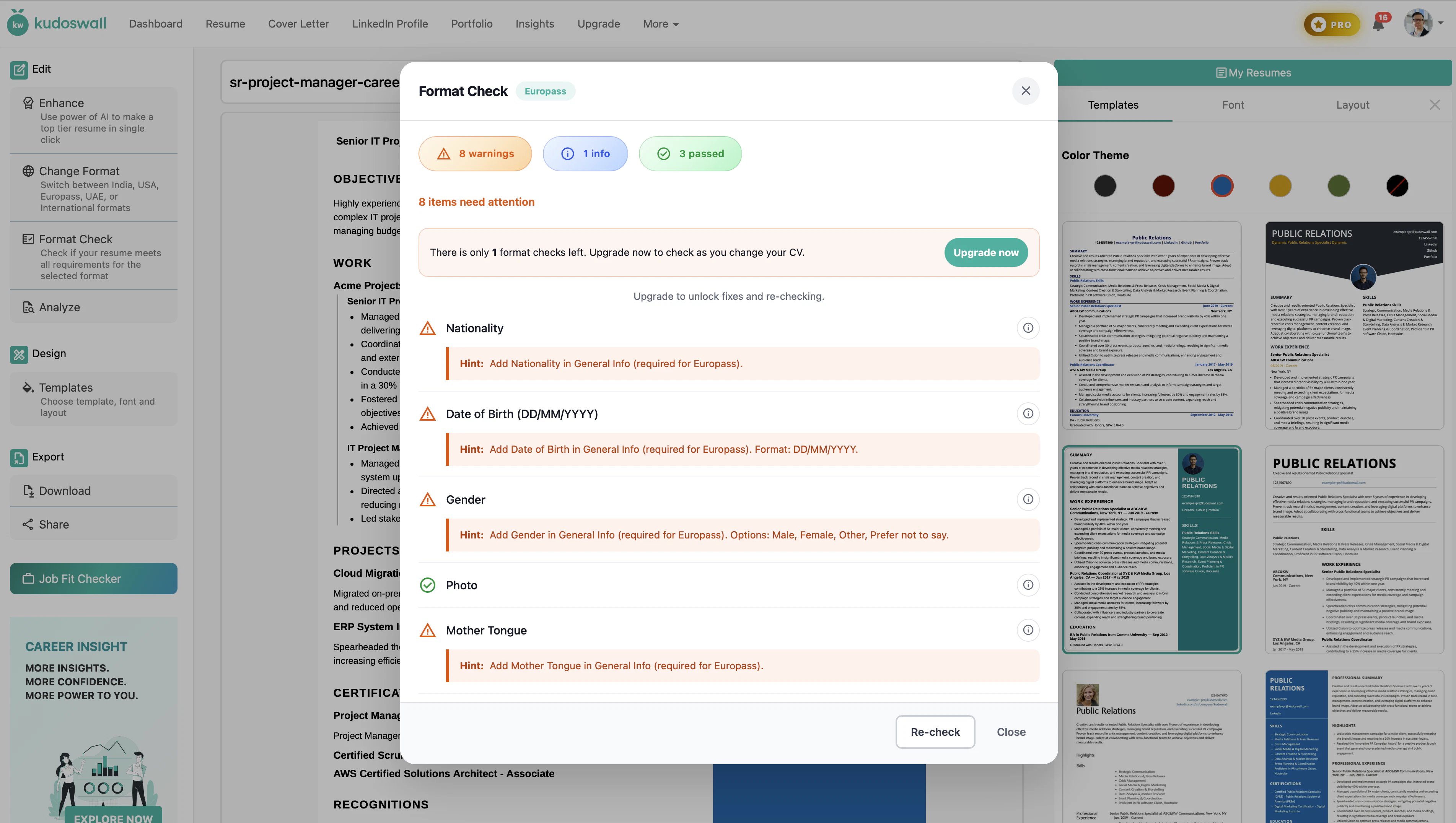The width and height of the screenshot is (1456, 823).
Task: Click the Upgrade now button
Action: (x=985, y=252)
